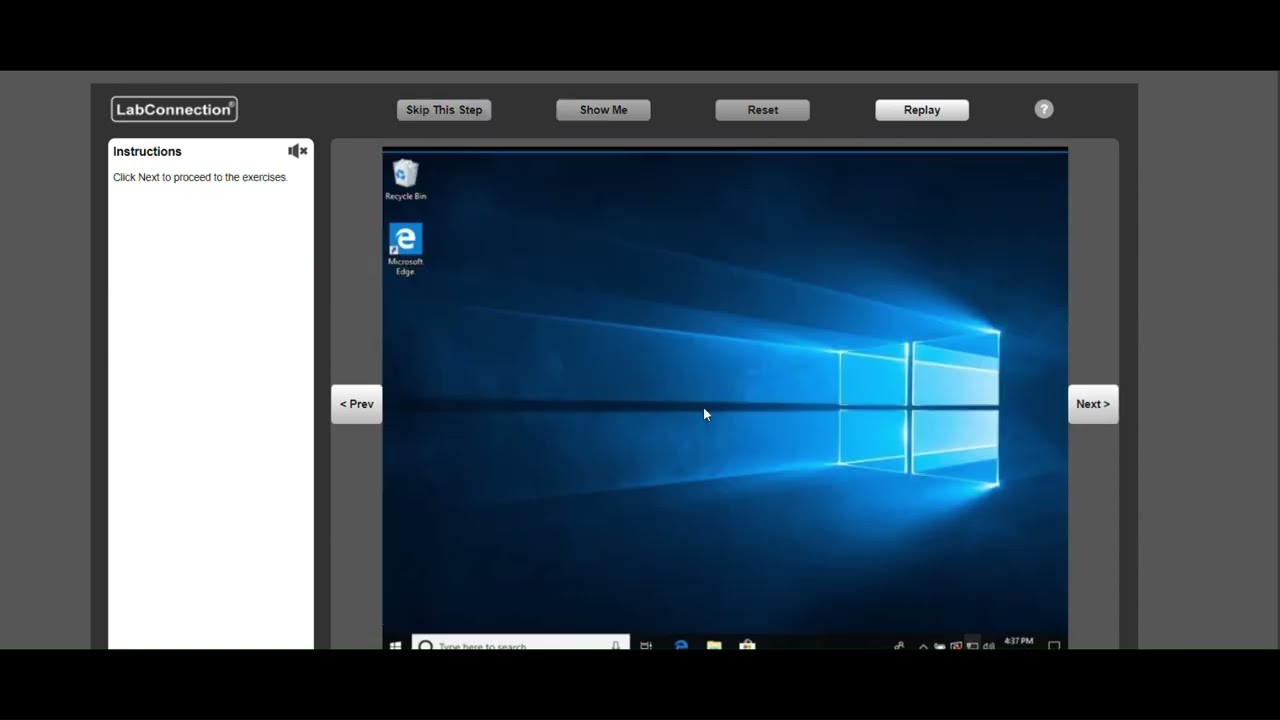The height and width of the screenshot is (720, 1280).
Task: Open the People icon in taskbar
Action: [899, 646]
